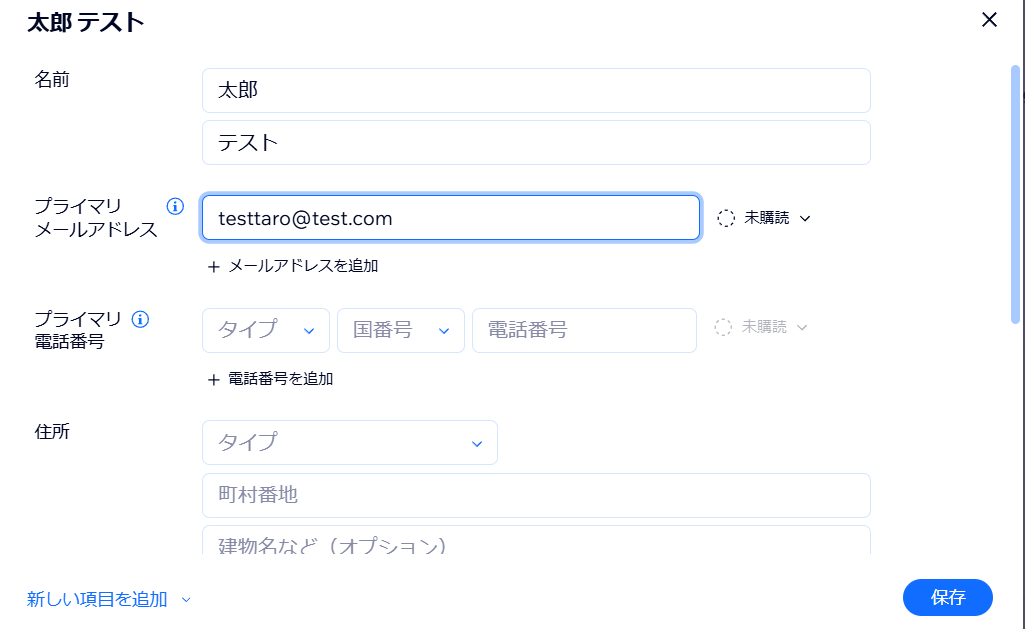Click the plus icon for 電話番号を追加
1025x629 pixels.
tap(213, 380)
